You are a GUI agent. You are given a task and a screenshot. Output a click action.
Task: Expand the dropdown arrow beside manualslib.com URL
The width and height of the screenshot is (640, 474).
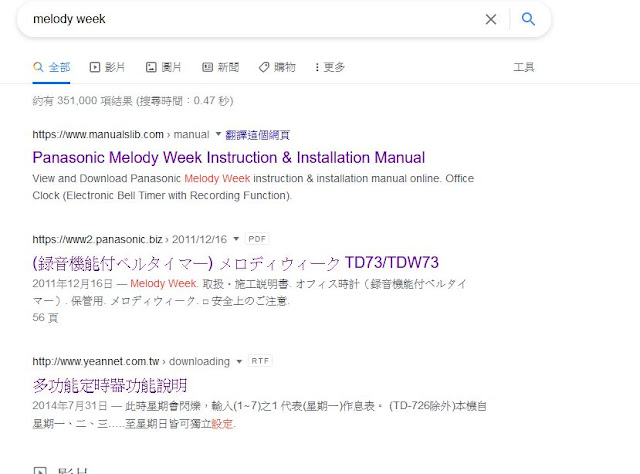(x=218, y=134)
